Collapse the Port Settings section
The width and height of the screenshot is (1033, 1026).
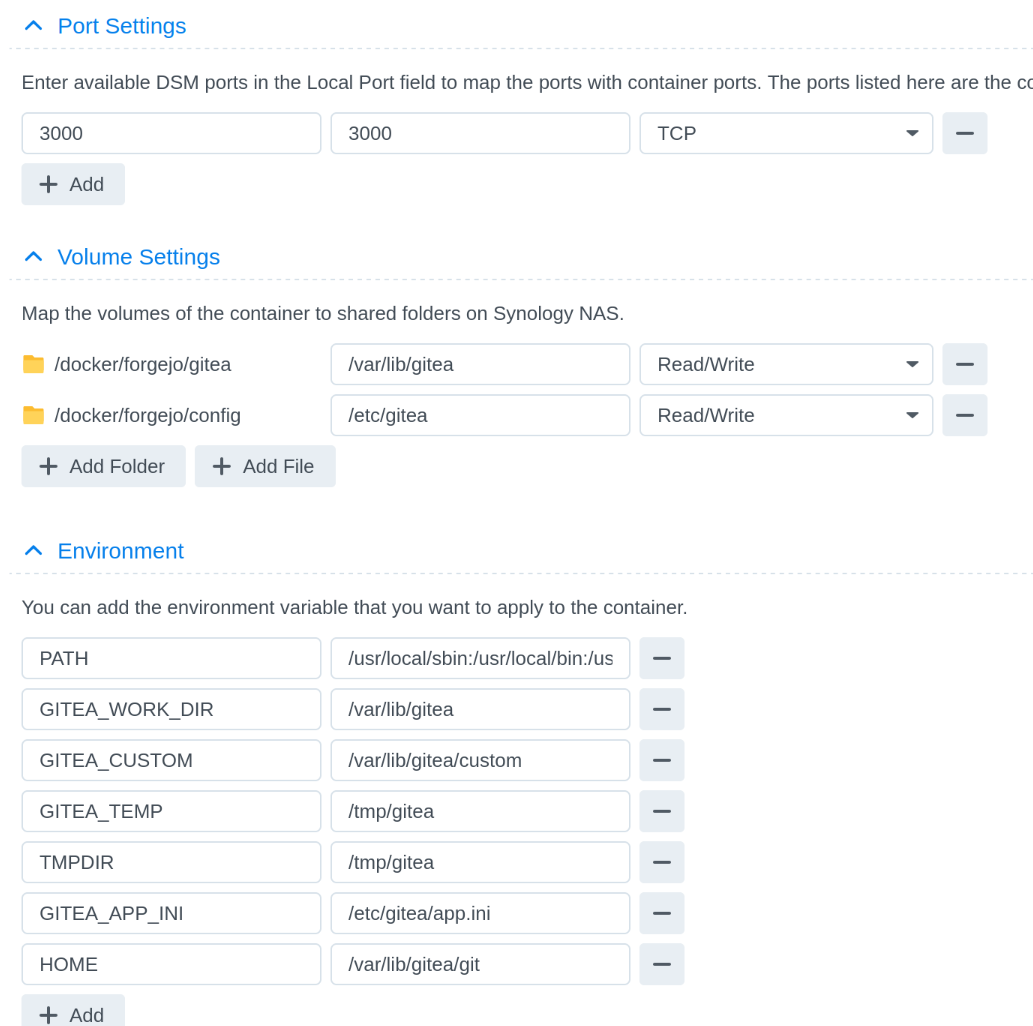34,26
